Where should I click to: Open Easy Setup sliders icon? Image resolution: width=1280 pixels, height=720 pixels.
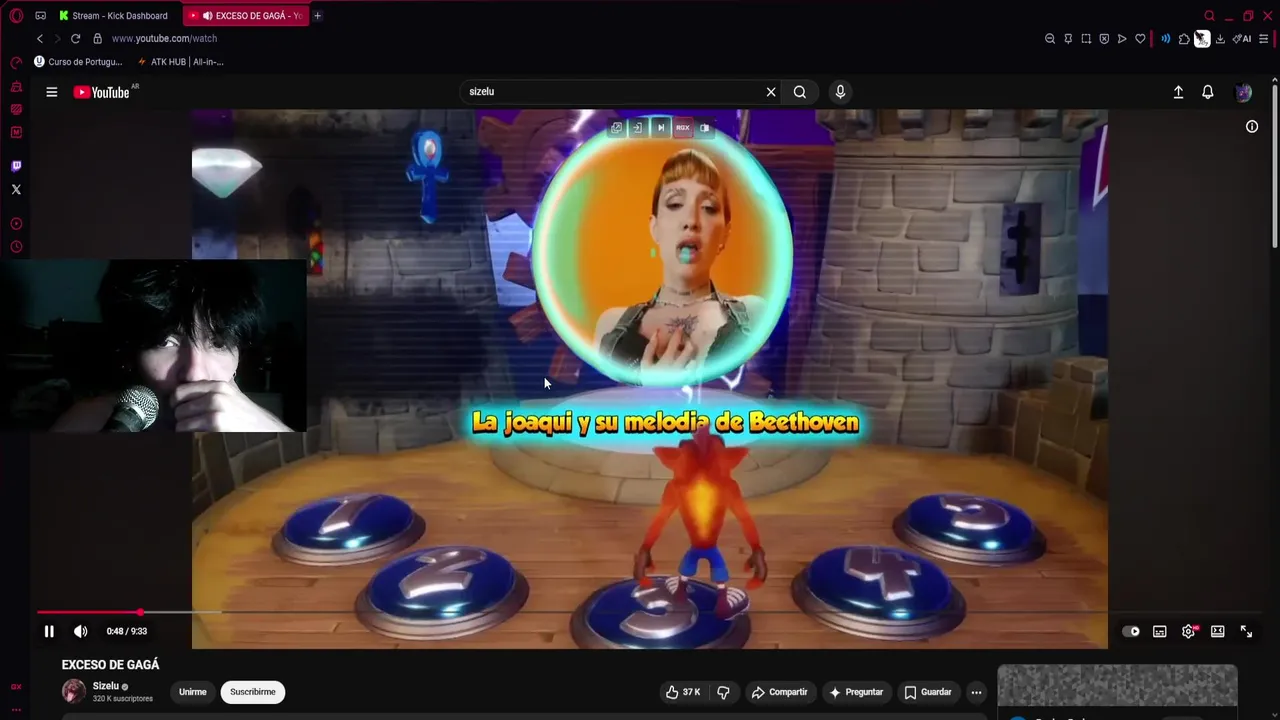[1264, 39]
